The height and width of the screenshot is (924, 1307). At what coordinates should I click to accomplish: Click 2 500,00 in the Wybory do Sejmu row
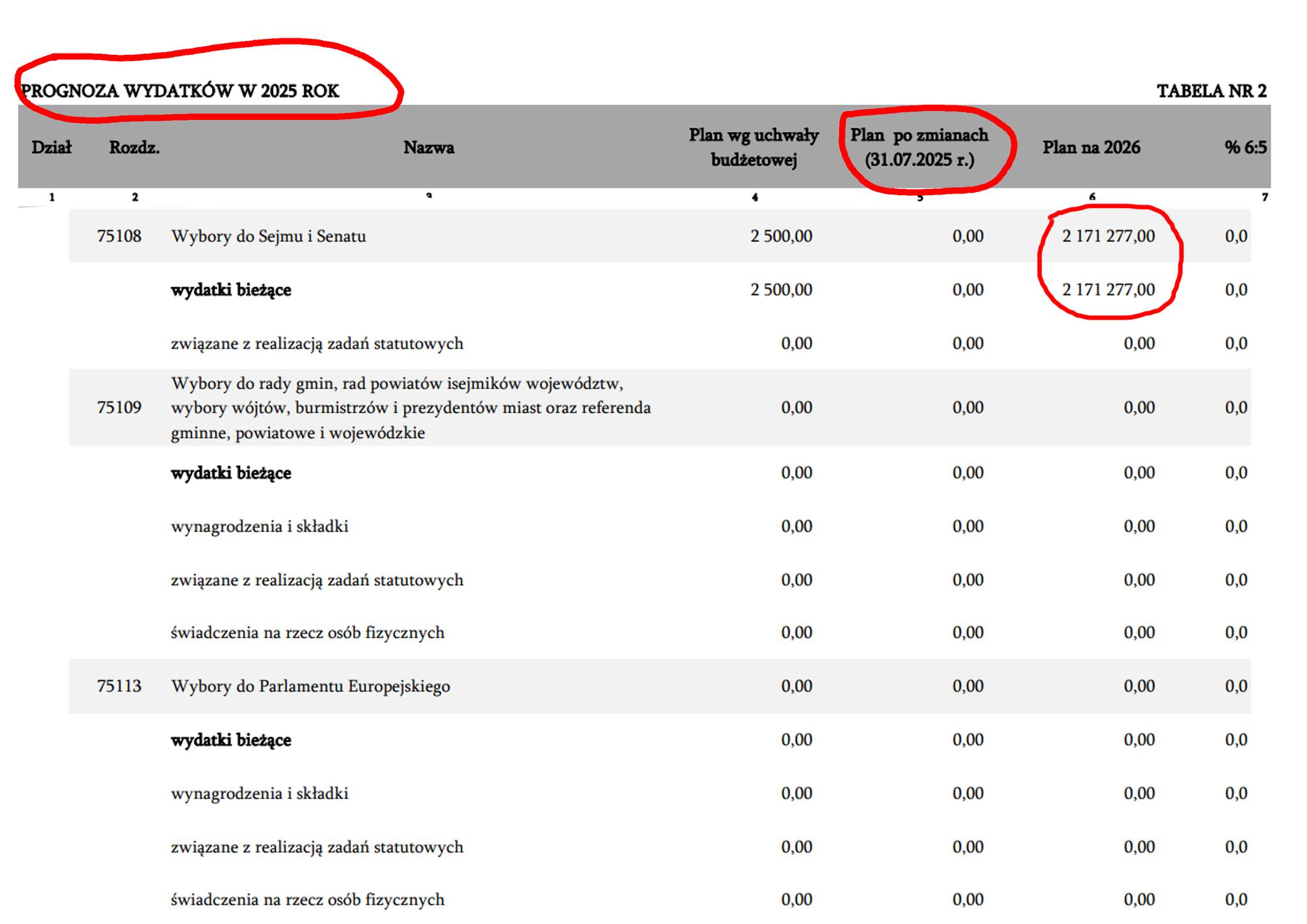[x=781, y=236]
